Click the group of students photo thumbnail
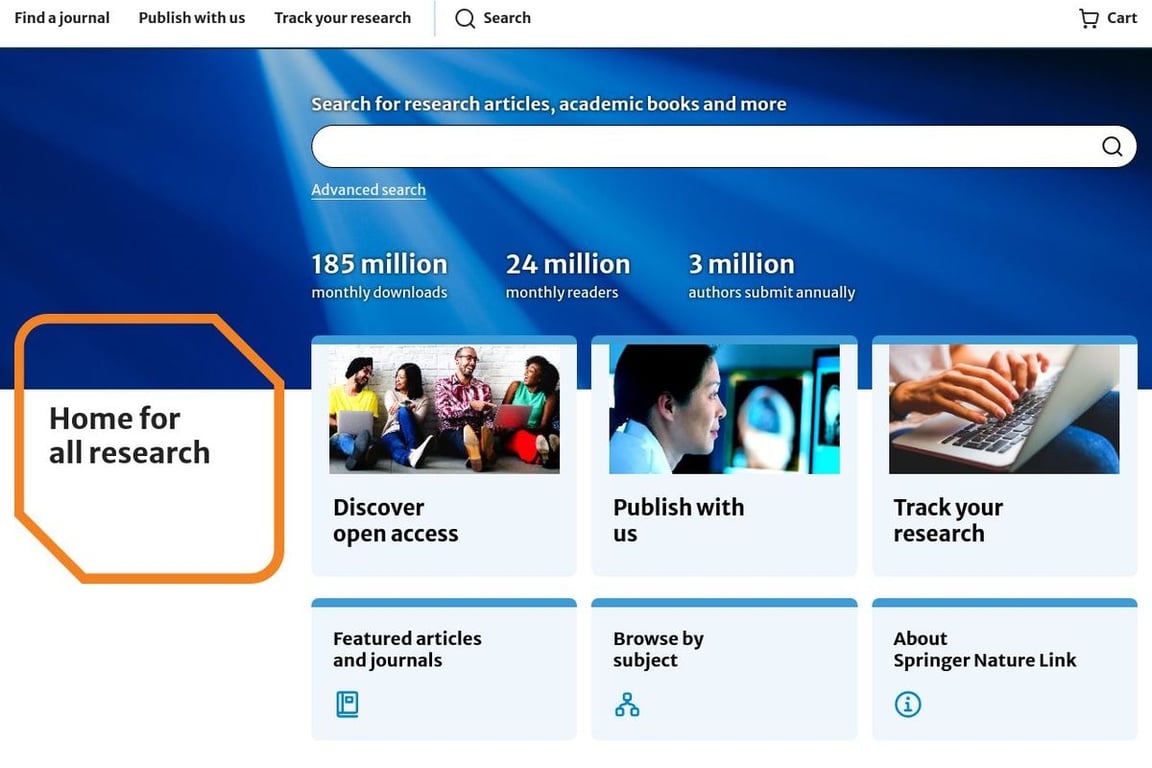This screenshot has width=1152, height=768. pyautogui.click(x=444, y=409)
